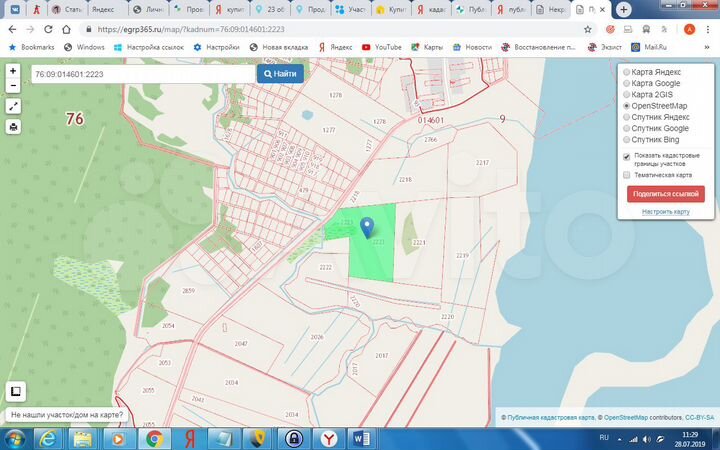This screenshot has width=720, height=450.
Task: Choose the Карта 2GIS radio option
Action: [627, 94]
